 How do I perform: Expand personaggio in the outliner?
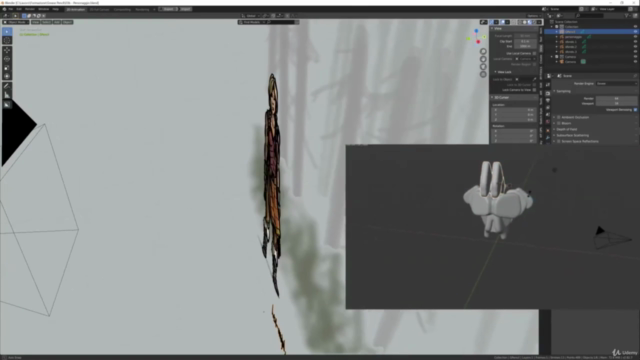click(557, 37)
